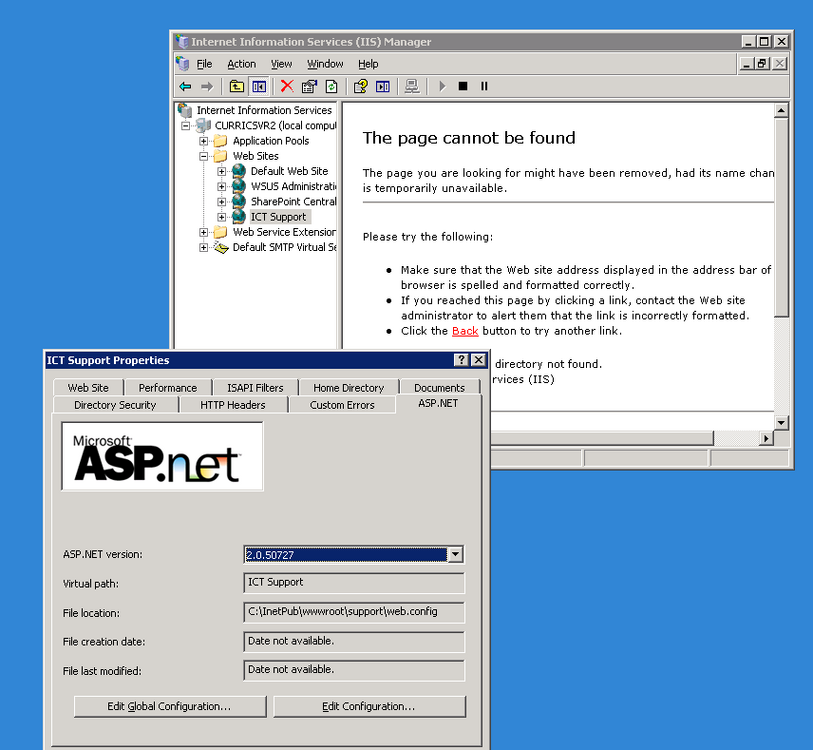
Task: Click the Default Web Site globe icon
Action: [239, 171]
